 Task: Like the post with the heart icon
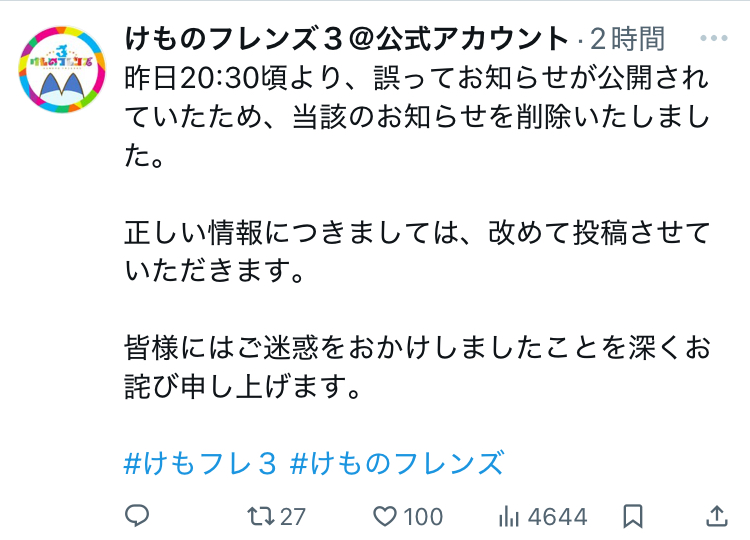click(x=385, y=516)
